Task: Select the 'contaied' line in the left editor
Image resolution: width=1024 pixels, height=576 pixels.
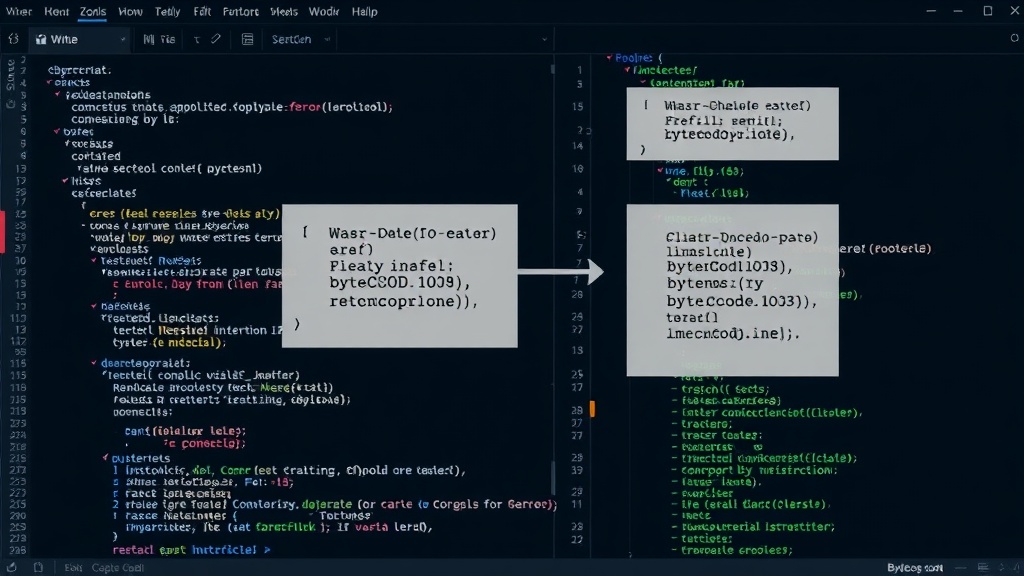Action: [96, 156]
